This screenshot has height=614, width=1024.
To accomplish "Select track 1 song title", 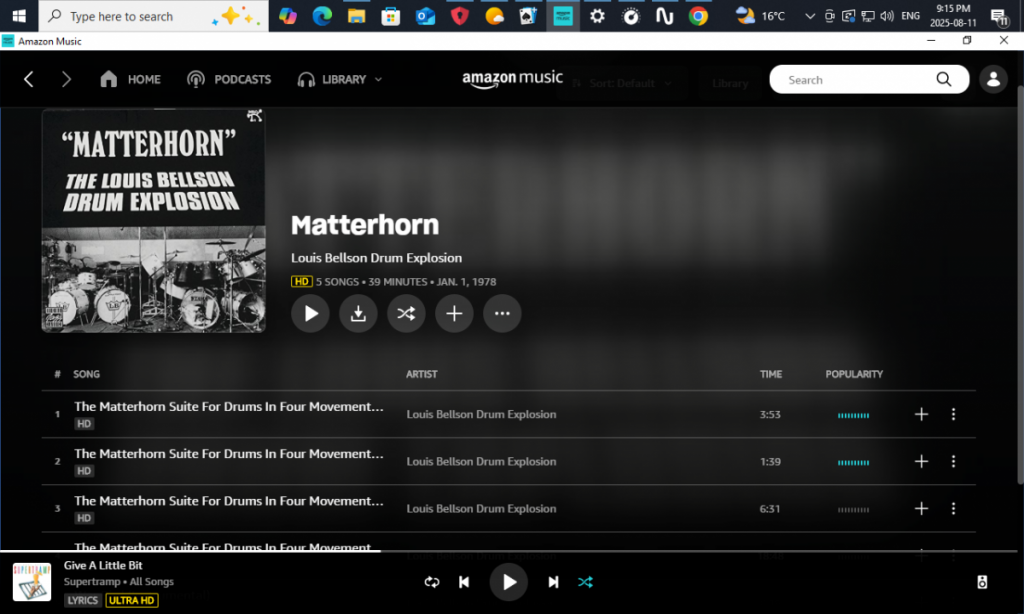I will click(229, 406).
